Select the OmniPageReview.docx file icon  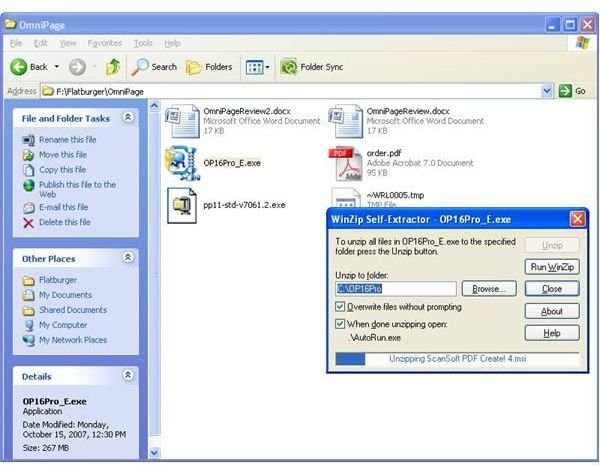[x=346, y=121]
